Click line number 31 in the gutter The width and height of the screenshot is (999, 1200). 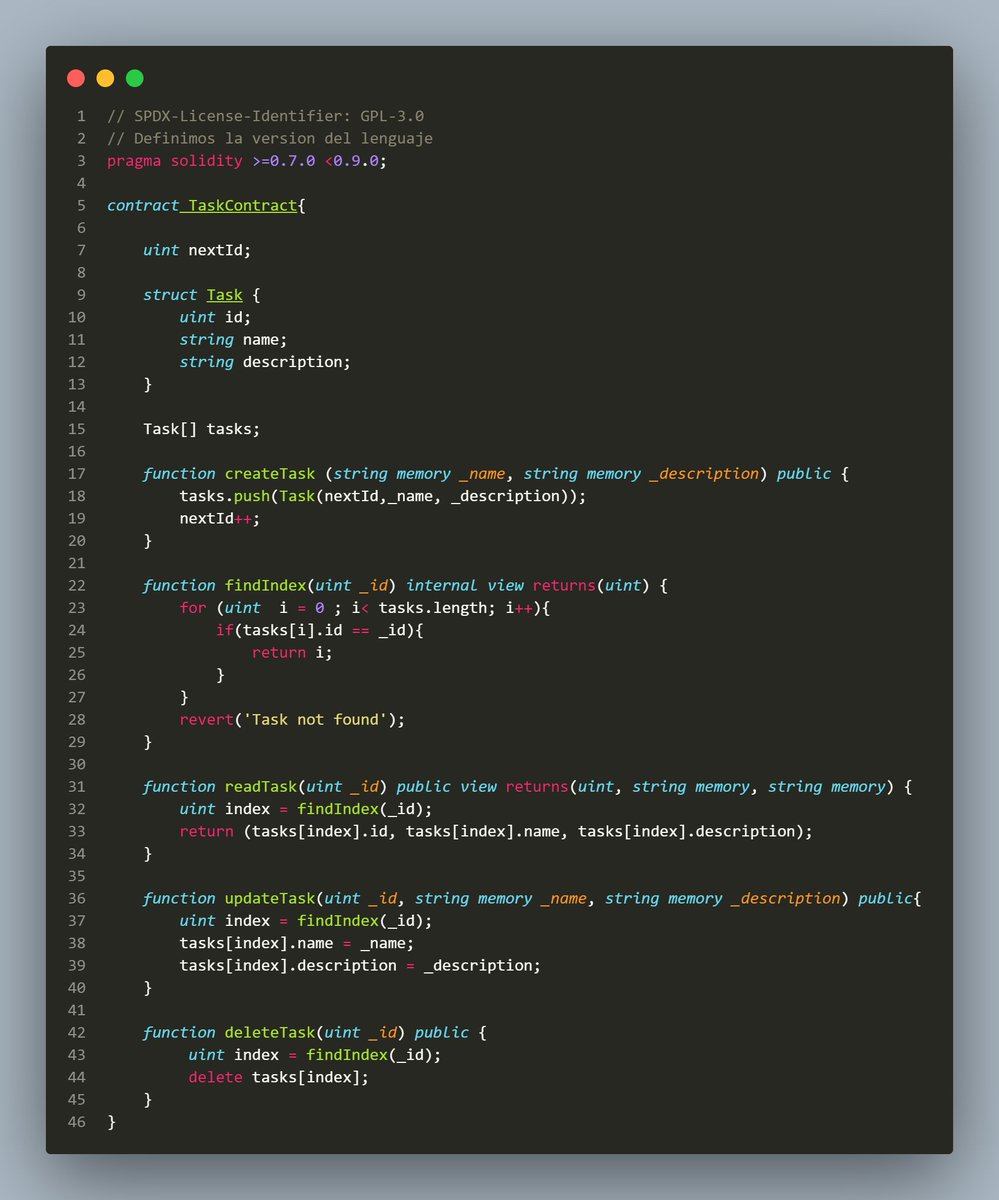[x=77, y=786]
